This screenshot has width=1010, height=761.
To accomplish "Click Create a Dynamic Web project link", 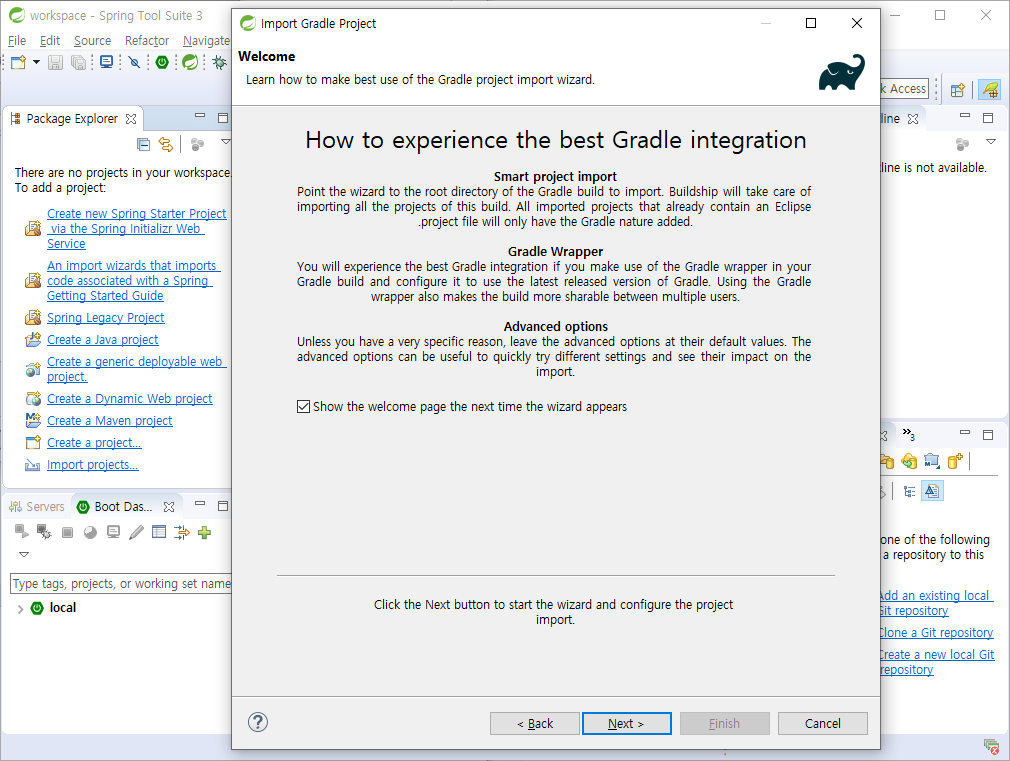I will (129, 399).
